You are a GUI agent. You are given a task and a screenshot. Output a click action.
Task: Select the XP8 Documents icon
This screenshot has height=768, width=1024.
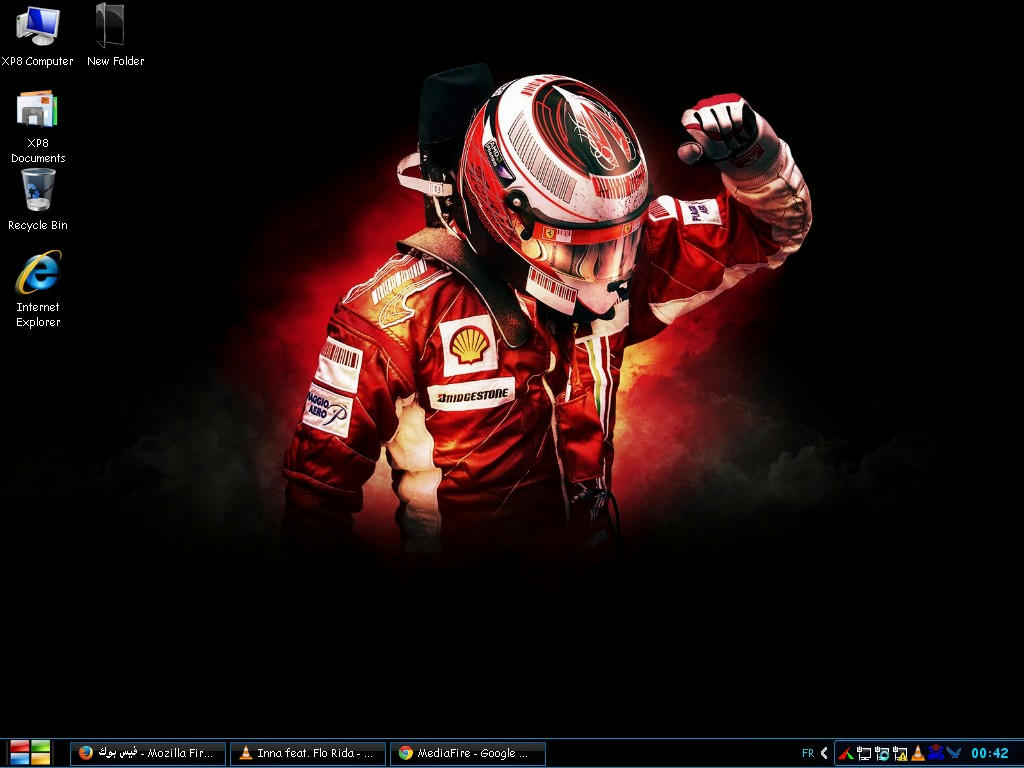tap(37, 127)
